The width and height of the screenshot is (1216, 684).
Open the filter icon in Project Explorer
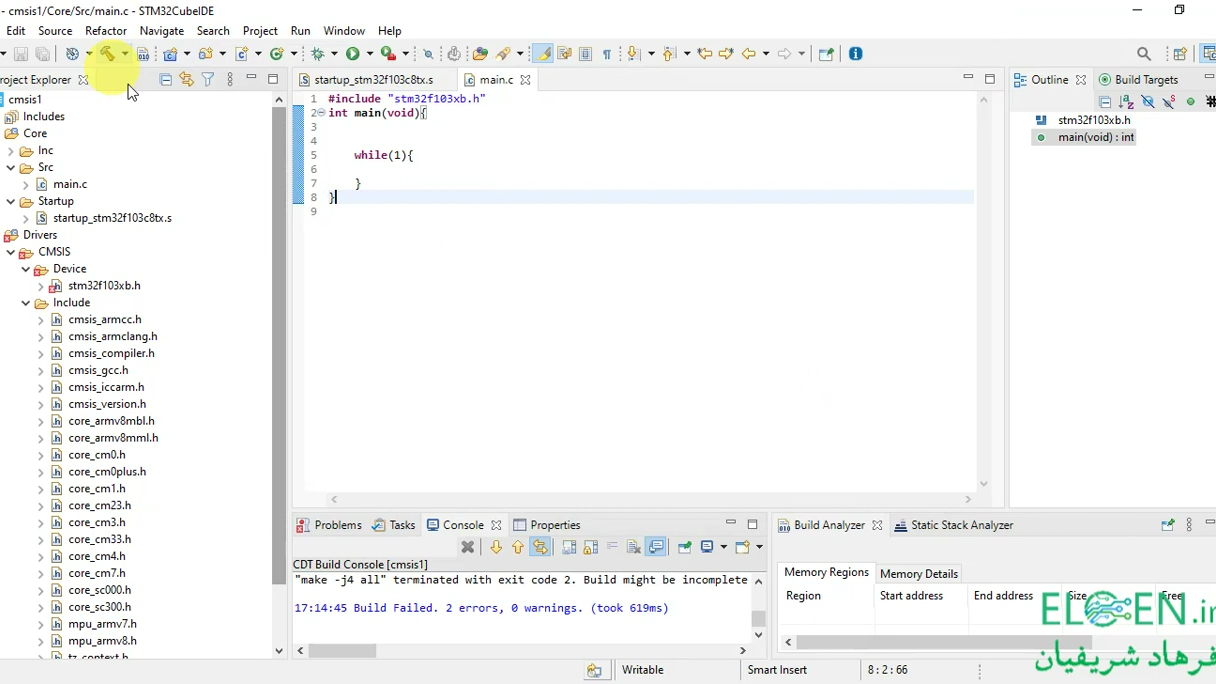[x=208, y=79]
